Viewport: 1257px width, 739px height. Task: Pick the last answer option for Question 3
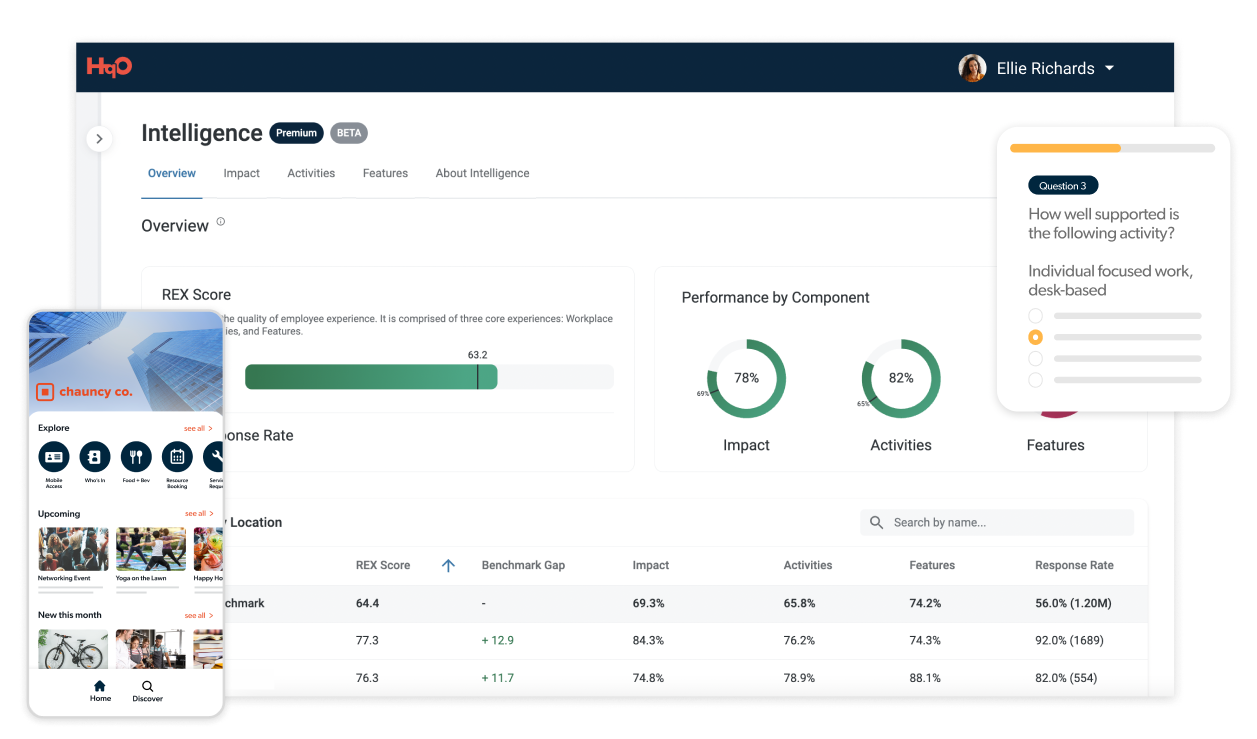coord(1035,380)
